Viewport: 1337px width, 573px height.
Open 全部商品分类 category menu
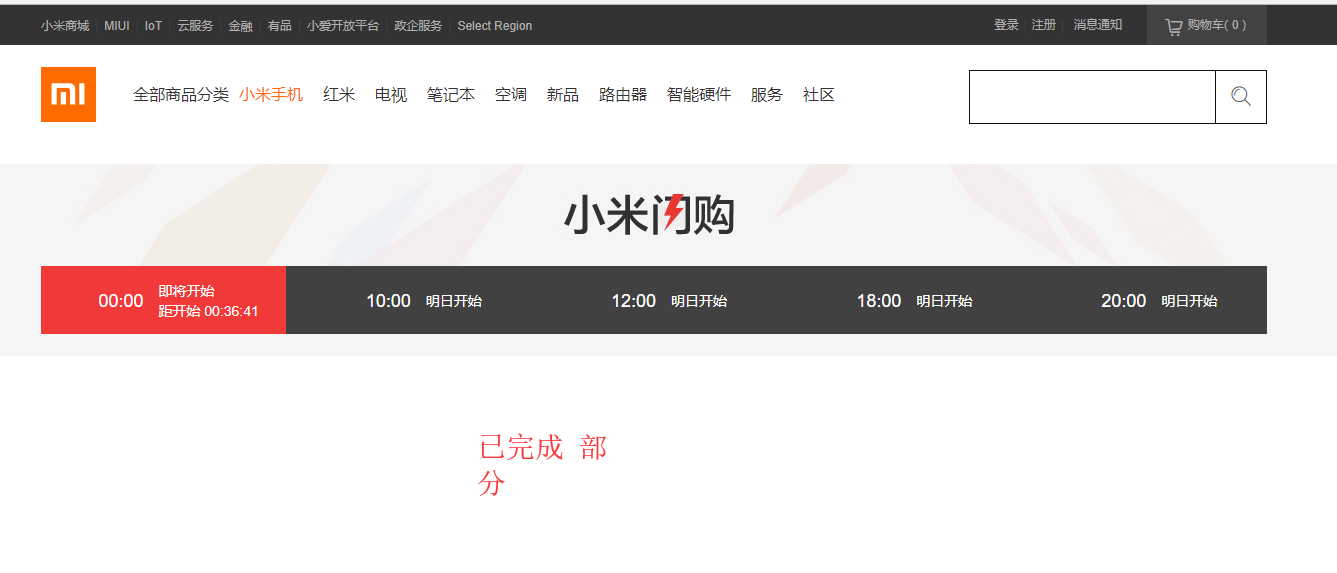pos(181,95)
